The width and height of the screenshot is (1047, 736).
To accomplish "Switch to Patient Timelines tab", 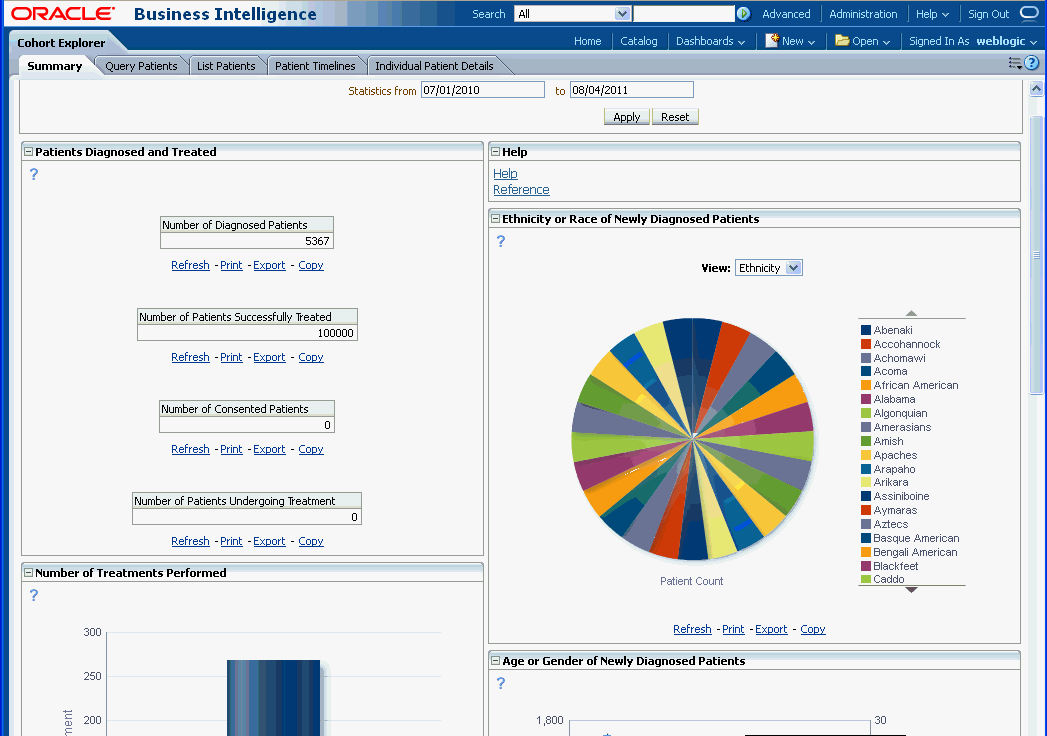I will [x=315, y=65].
